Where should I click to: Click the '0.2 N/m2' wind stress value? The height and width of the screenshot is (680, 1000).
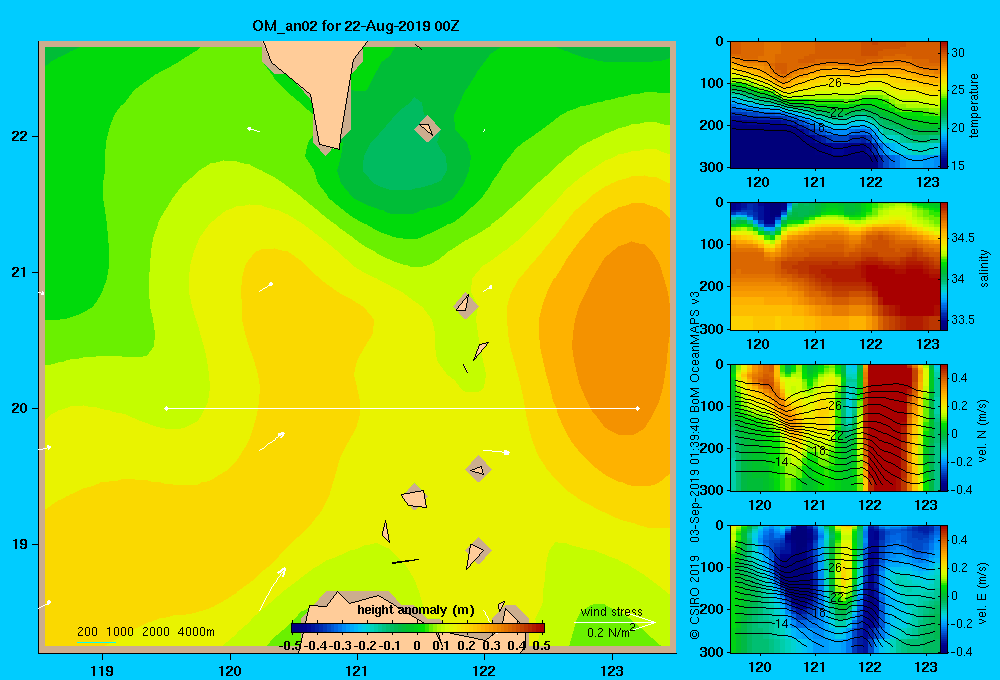point(610,632)
